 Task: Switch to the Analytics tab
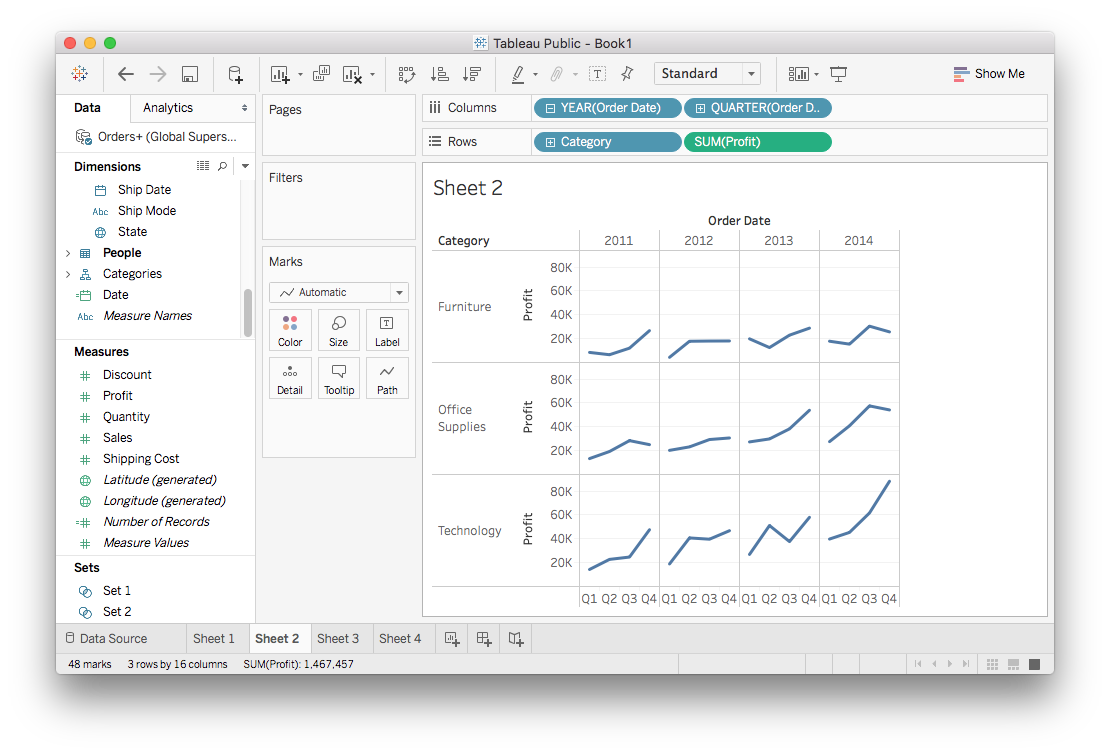(x=168, y=108)
